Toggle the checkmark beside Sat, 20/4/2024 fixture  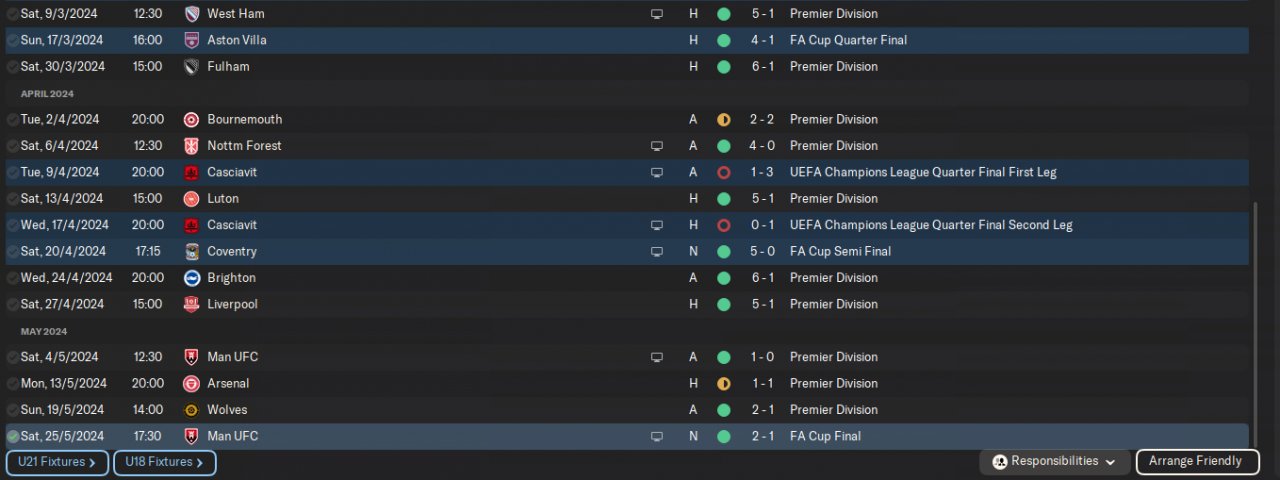(12, 252)
